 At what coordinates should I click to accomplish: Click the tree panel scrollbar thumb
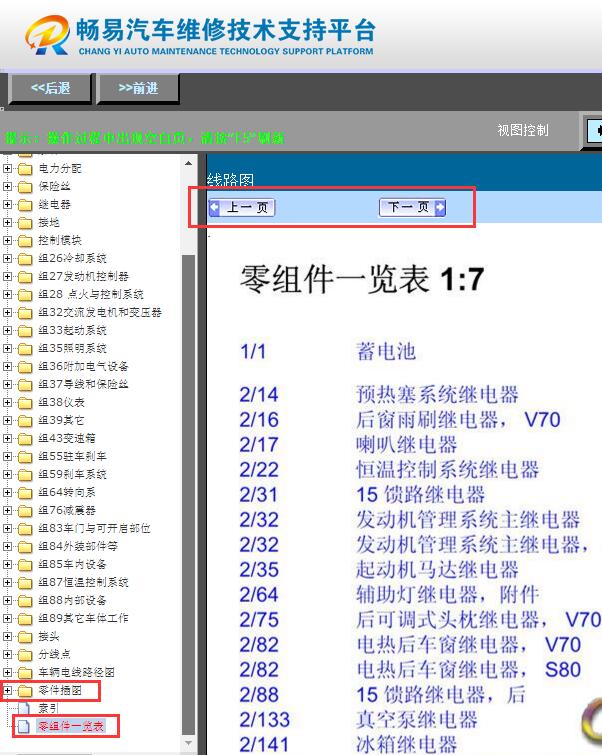point(188,495)
